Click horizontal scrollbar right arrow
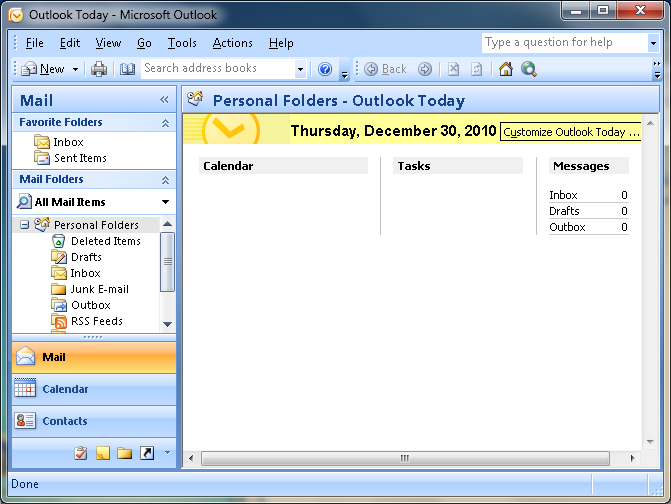671x504 pixels. [x=632, y=458]
